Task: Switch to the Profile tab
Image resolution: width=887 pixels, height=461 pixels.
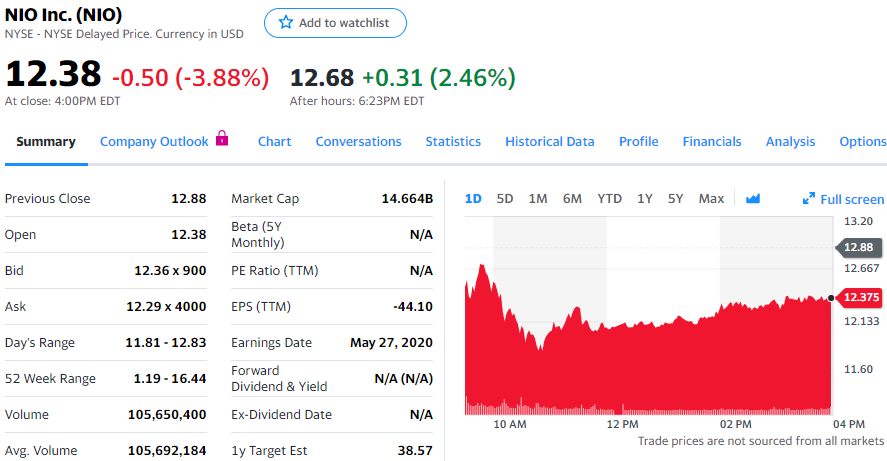Action: pos(638,142)
